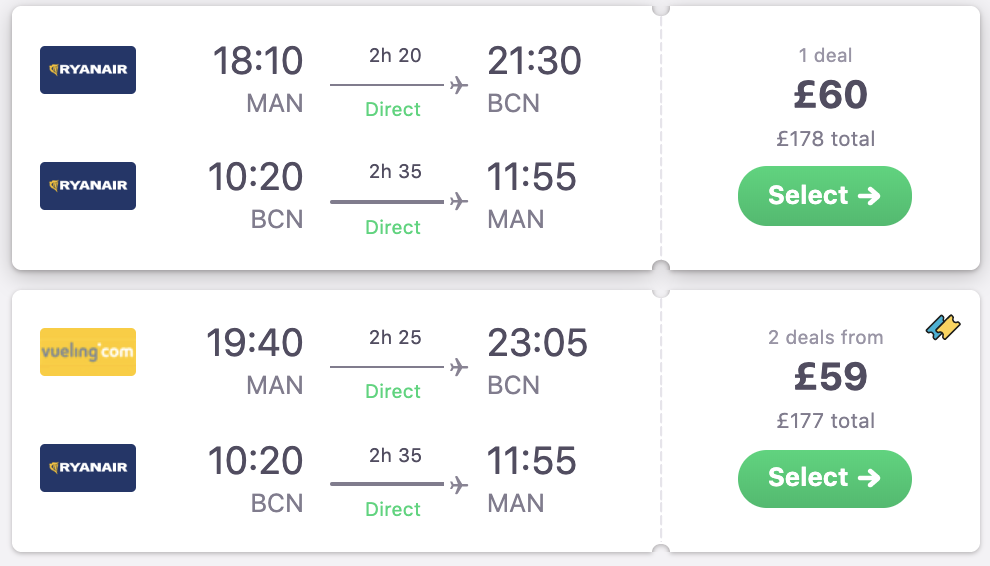This screenshot has width=990, height=566.
Task: Click the "1 deal" label
Action: click(x=825, y=55)
